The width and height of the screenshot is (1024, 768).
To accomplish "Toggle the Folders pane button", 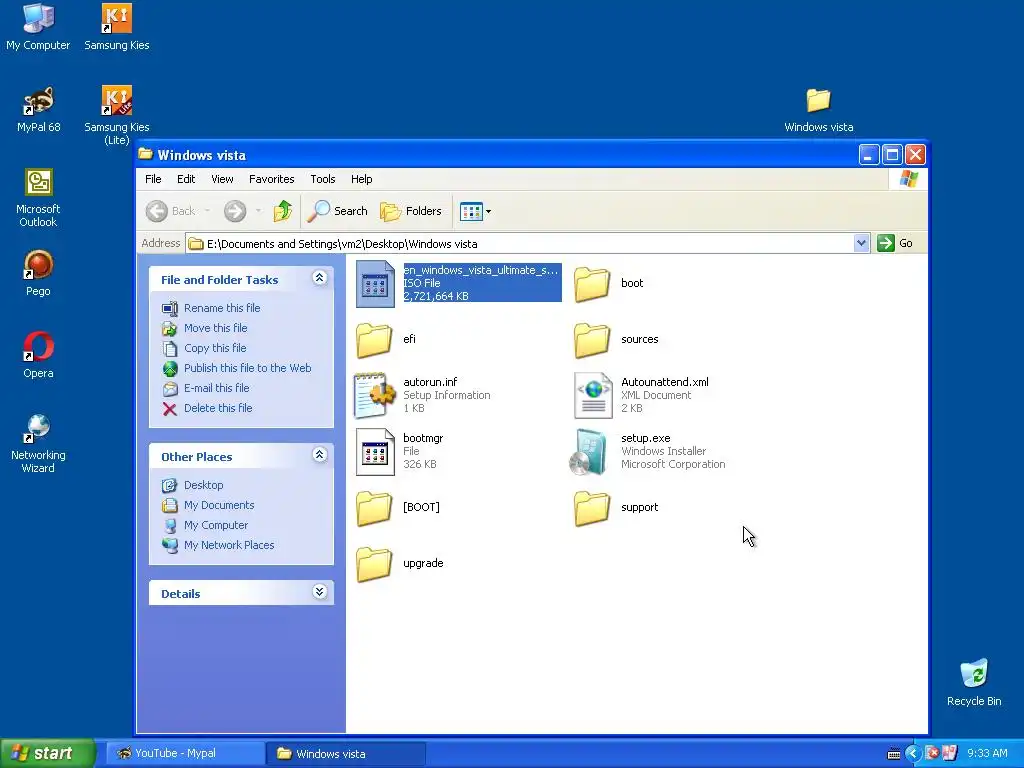I will click(411, 211).
